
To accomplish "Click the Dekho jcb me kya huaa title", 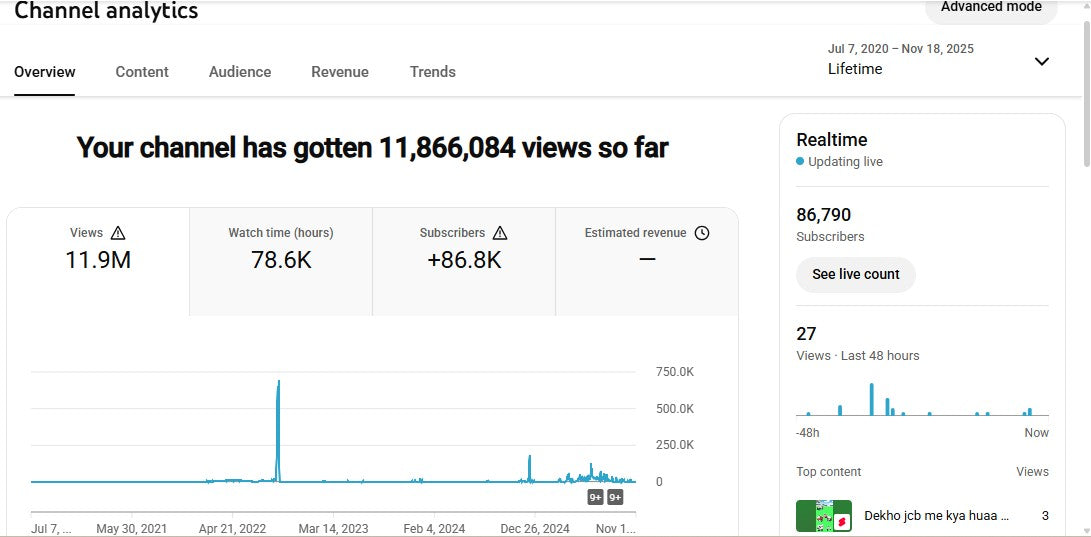I will tap(936, 516).
